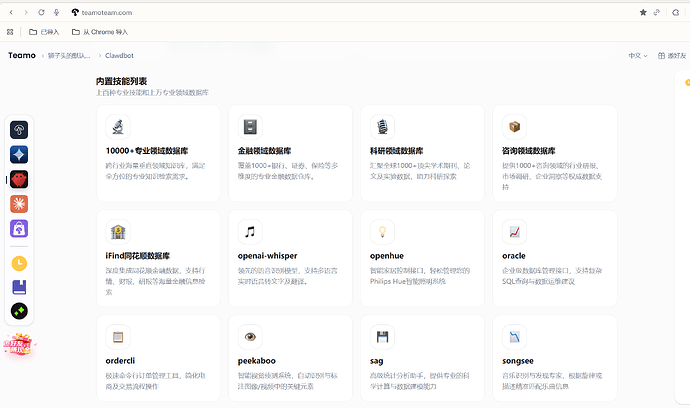Select the oracle skill card
Screen dimensions: 690x408
pyautogui.click(x=554, y=258)
